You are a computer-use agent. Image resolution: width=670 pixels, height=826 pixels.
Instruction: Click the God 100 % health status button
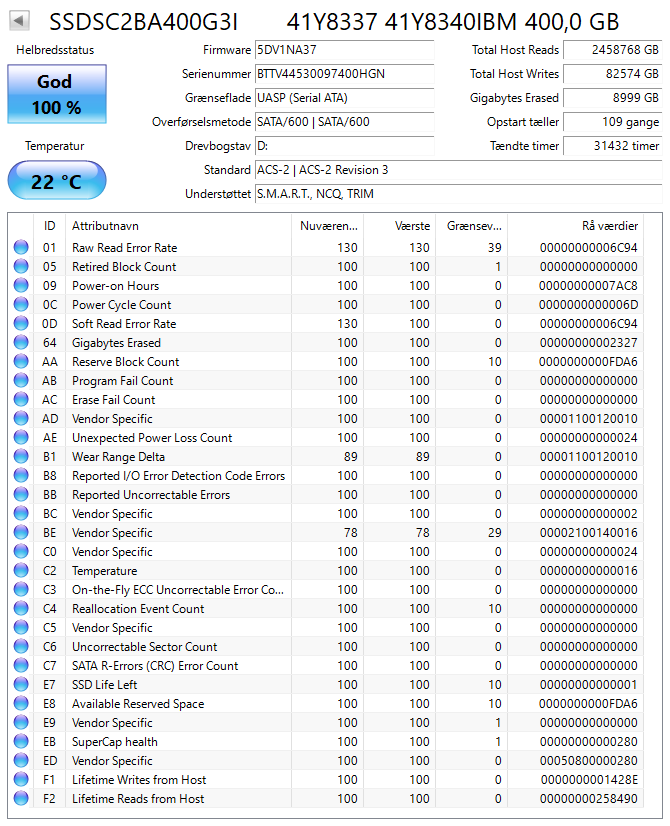(57, 94)
